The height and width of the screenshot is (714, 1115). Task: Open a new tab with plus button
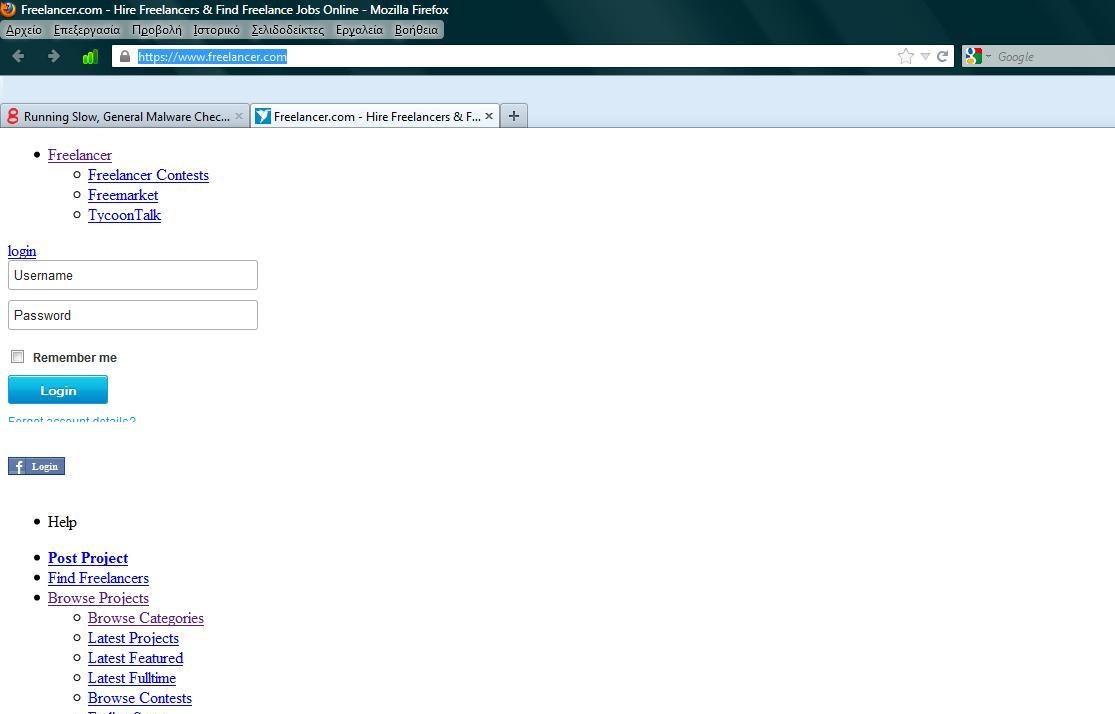tap(513, 116)
